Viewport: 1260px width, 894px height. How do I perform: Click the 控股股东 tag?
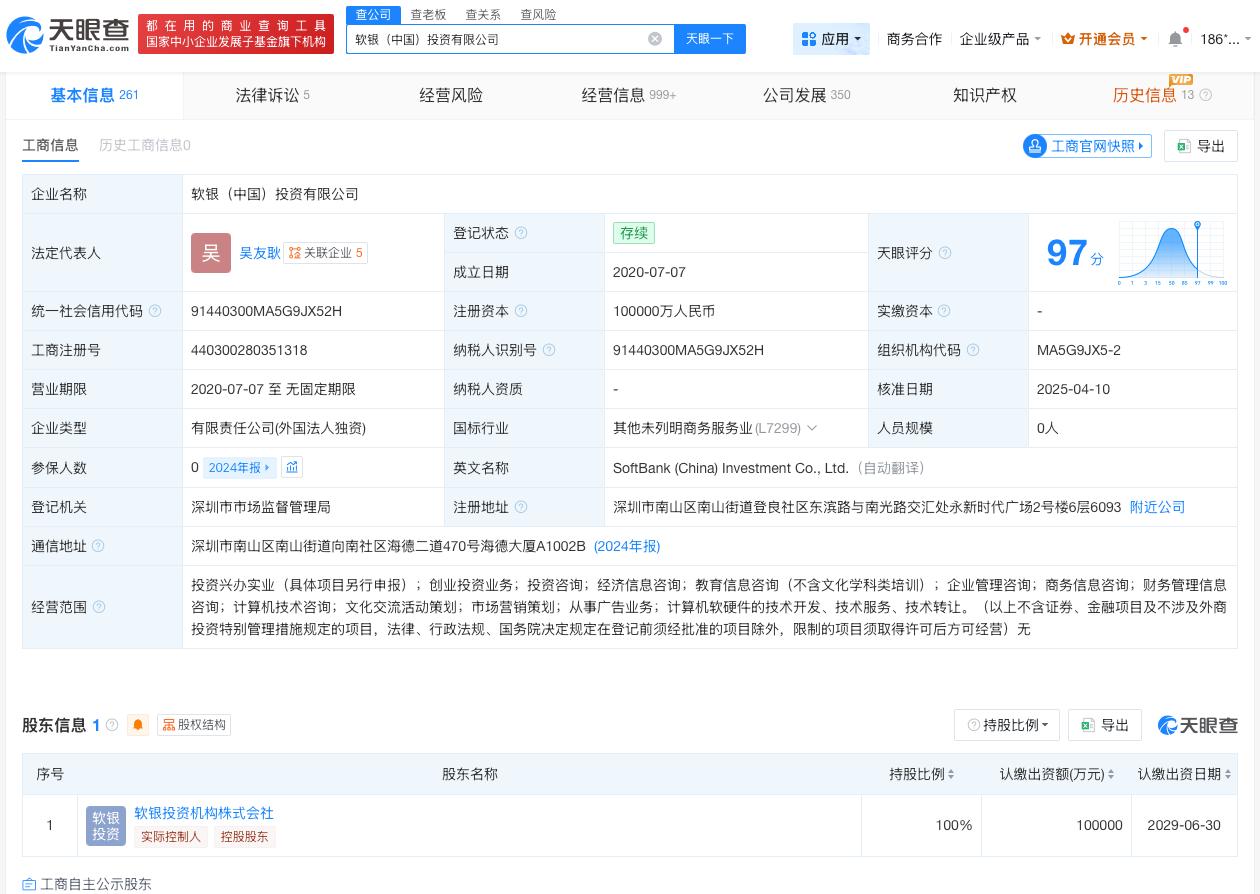click(x=245, y=837)
